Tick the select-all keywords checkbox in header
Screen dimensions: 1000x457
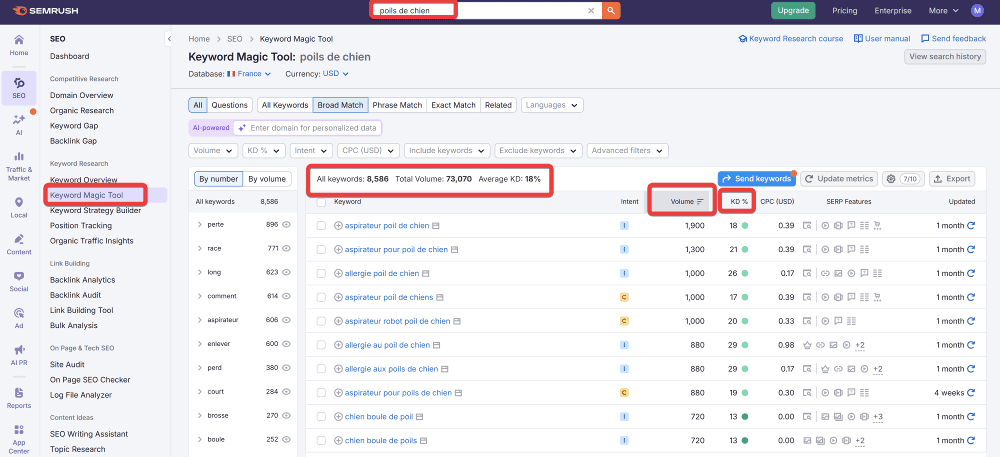pos(321,202)
